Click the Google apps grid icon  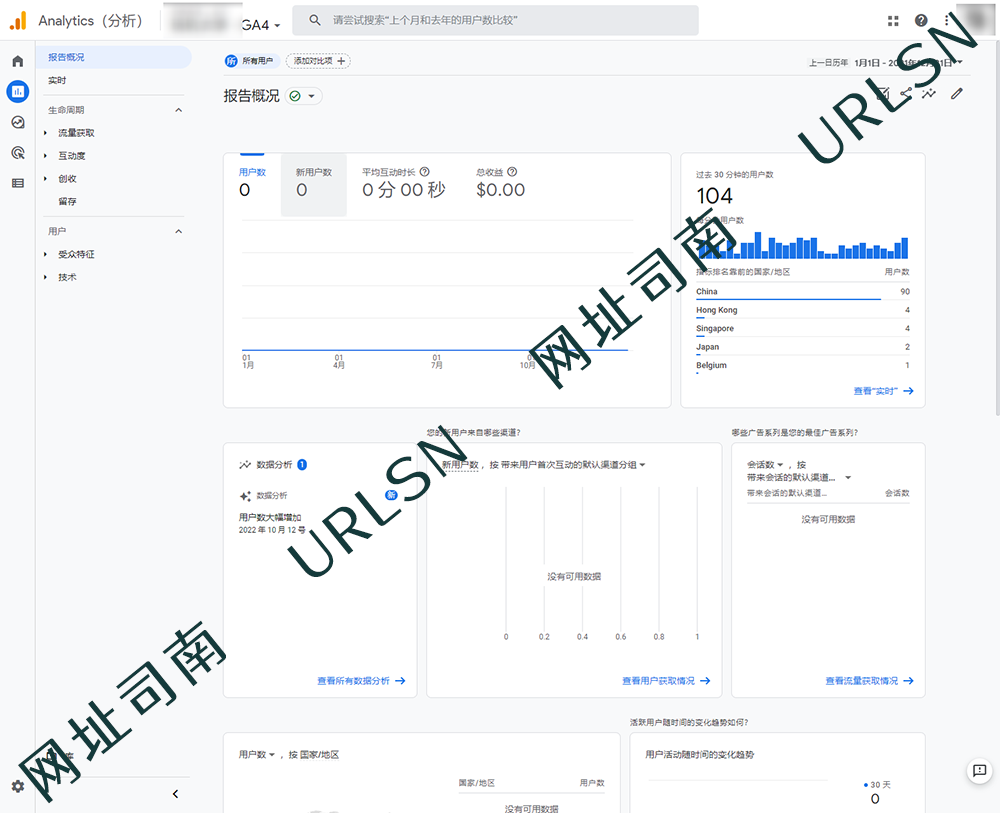pyautogui.click(x=893, y=21)
